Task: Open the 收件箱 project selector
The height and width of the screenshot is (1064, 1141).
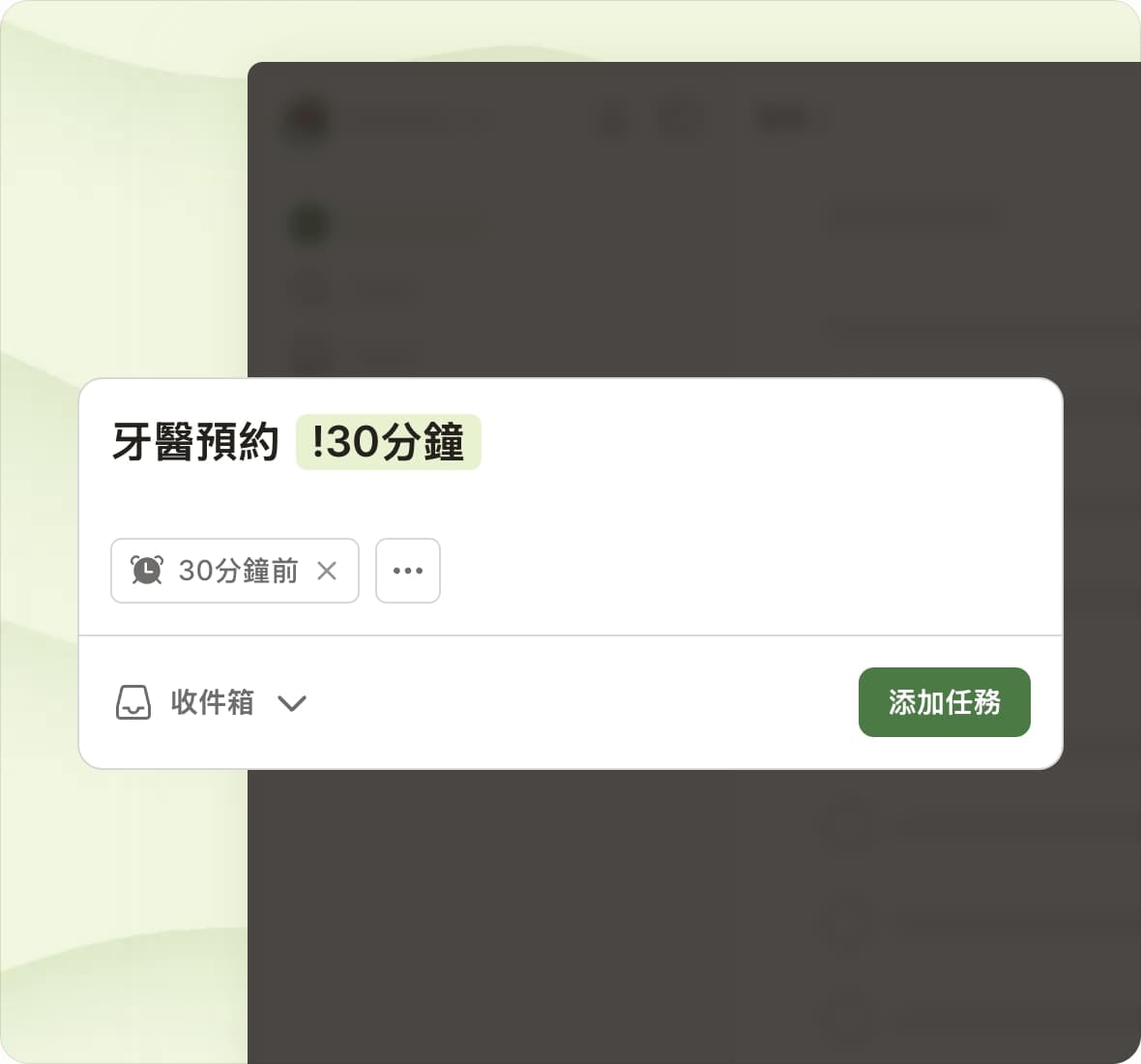Action: coord(212,702)
